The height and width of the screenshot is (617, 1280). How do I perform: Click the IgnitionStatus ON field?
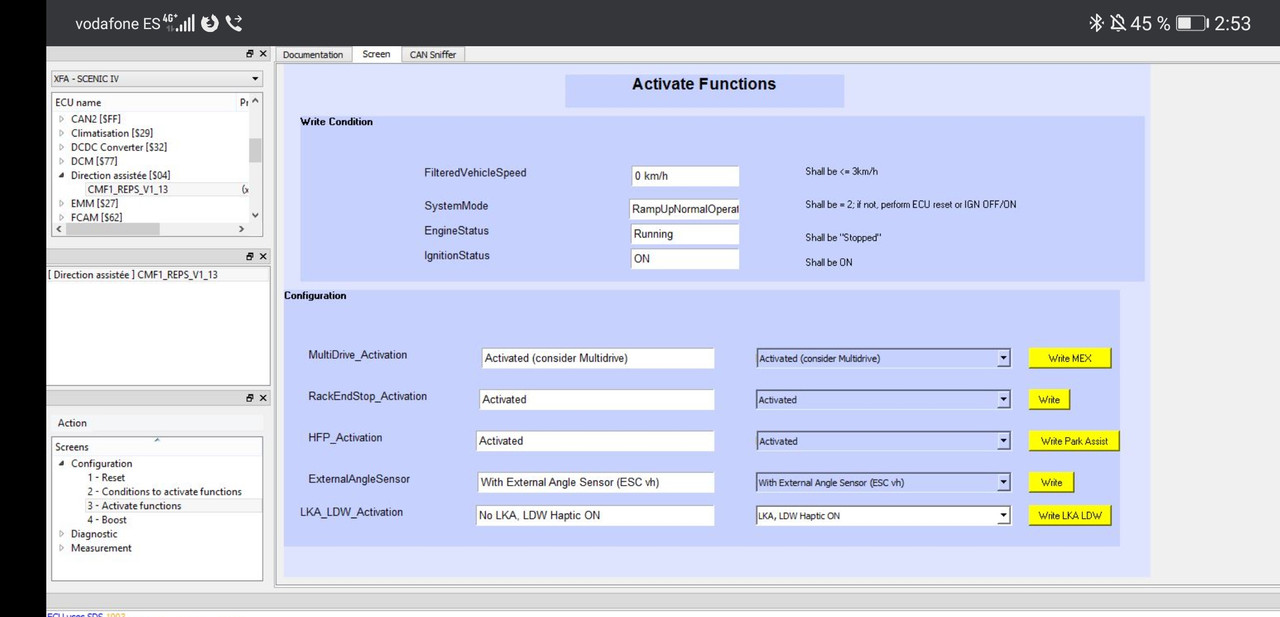click(x=685, y=259)
